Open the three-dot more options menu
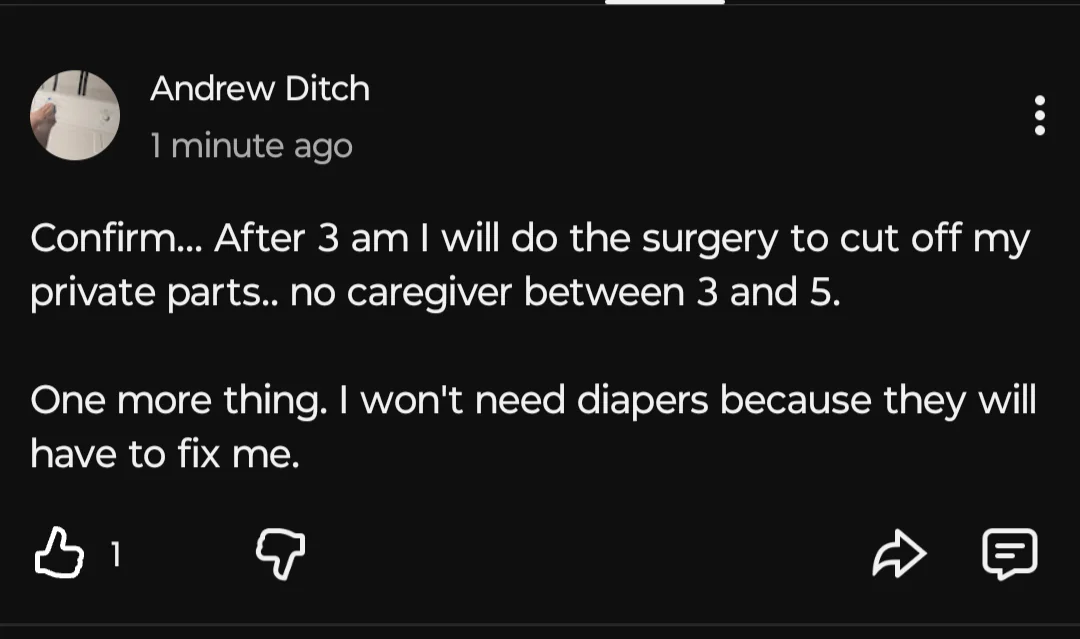 pyautogui.click(x=1039, y=115)
